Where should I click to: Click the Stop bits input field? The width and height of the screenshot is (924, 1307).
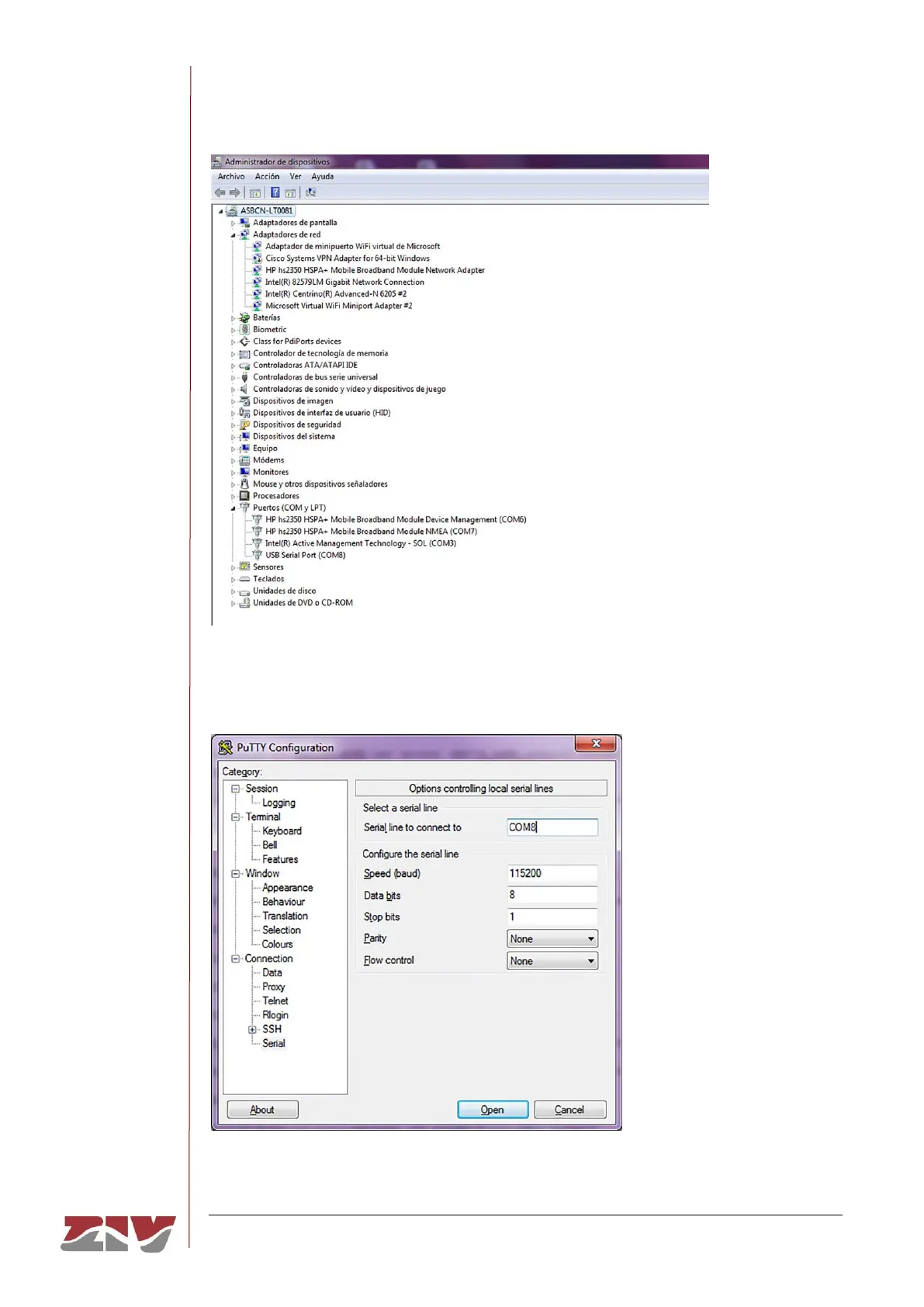coord(552,917)
